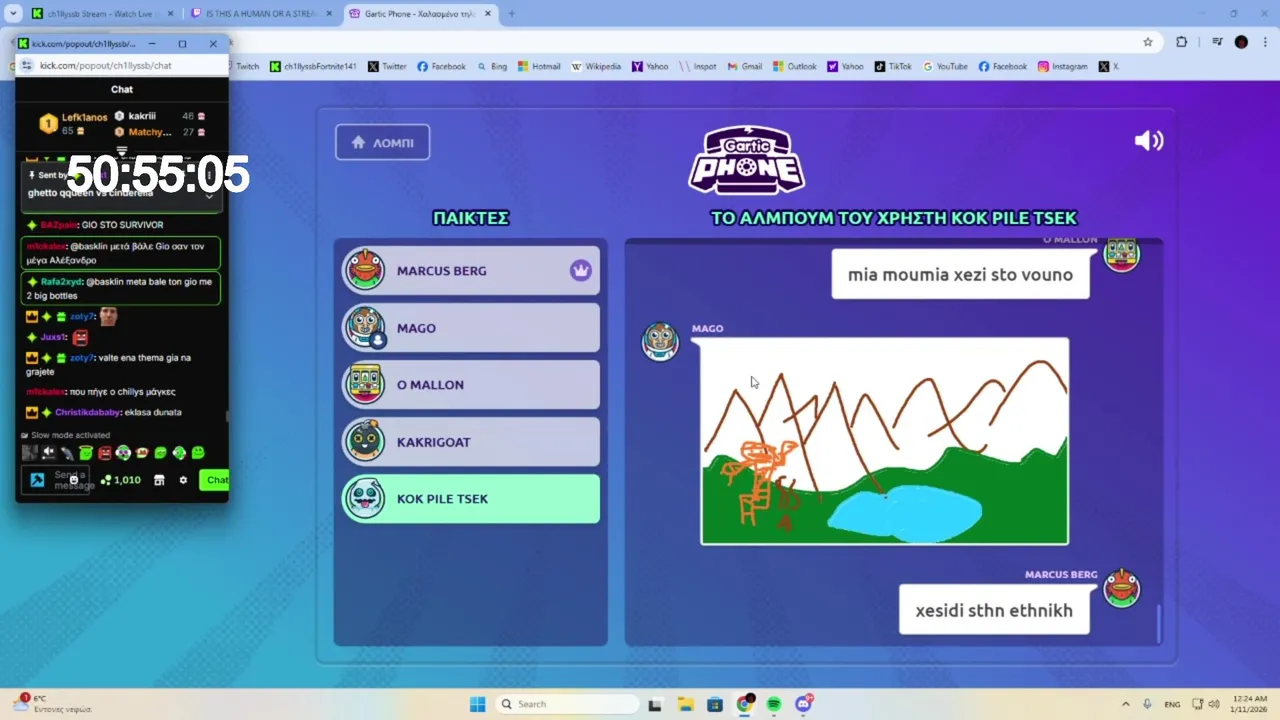The image size is (1280, 720).
Task: Open Task View on the taskbar
Action: tap(655, 704)
